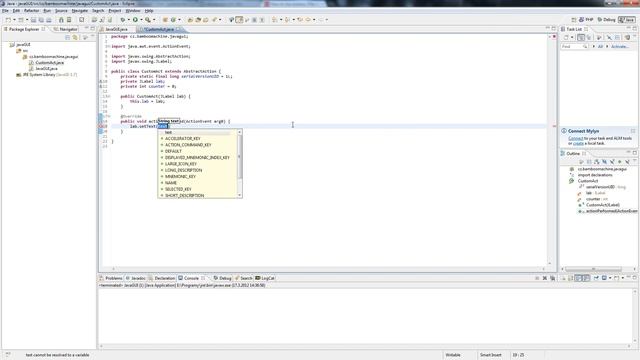Open the Javadoc tab
The height and width of the screenshot is (360, 640).
click(x=136, y=278)
